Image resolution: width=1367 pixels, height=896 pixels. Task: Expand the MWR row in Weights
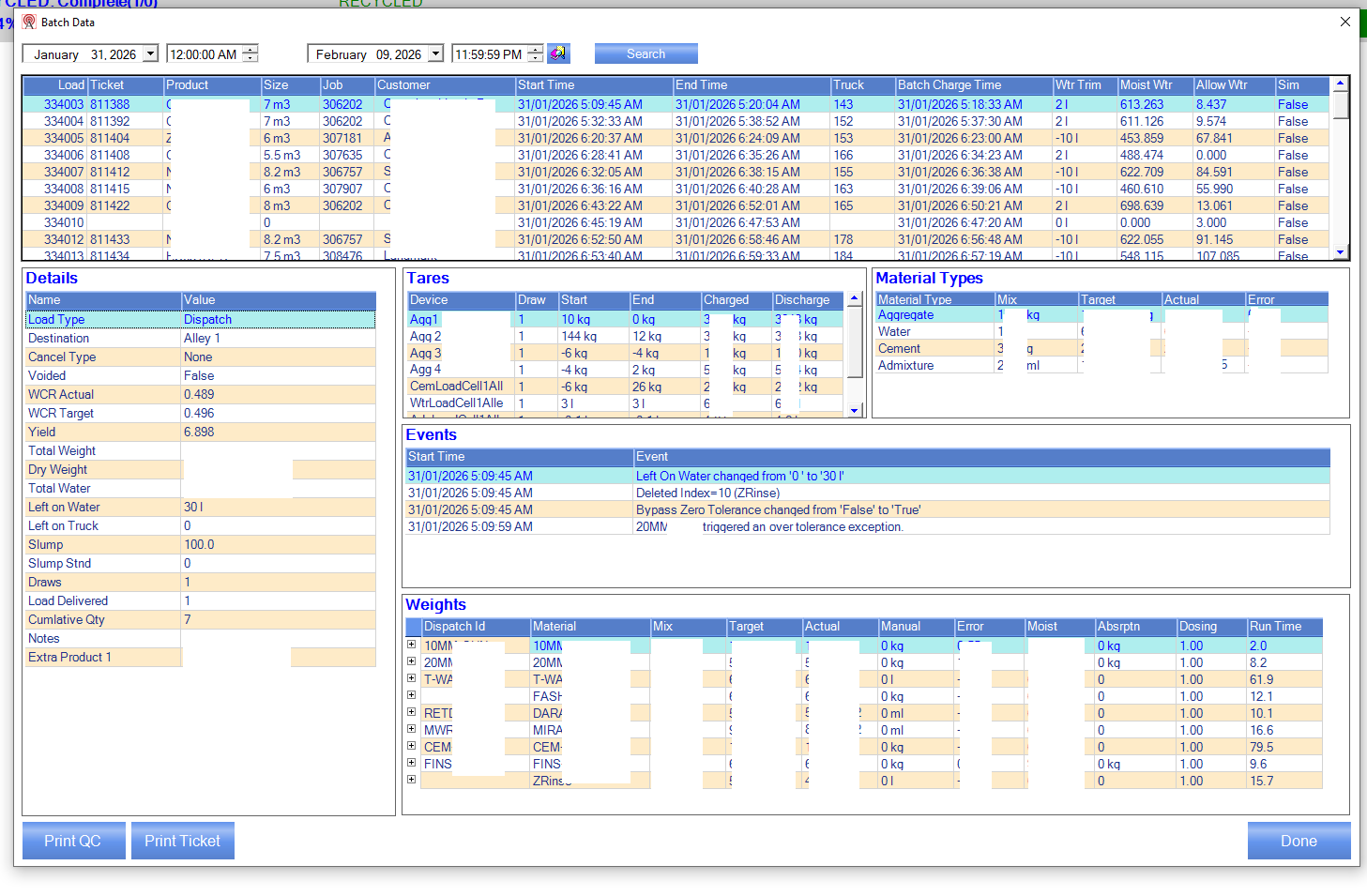411,729
